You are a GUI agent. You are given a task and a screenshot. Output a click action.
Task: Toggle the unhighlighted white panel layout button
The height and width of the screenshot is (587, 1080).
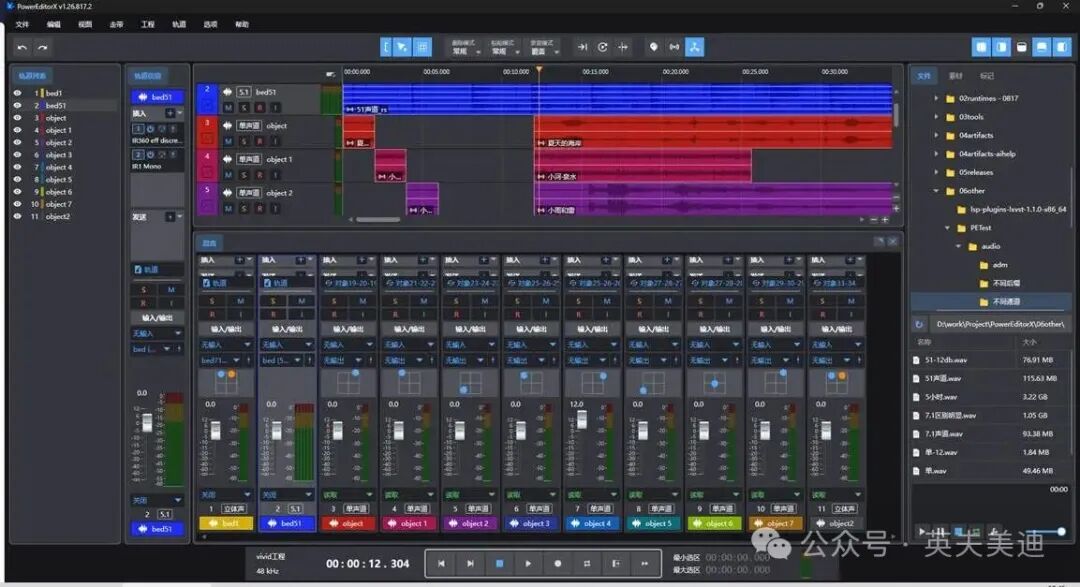click(1021, 47)
